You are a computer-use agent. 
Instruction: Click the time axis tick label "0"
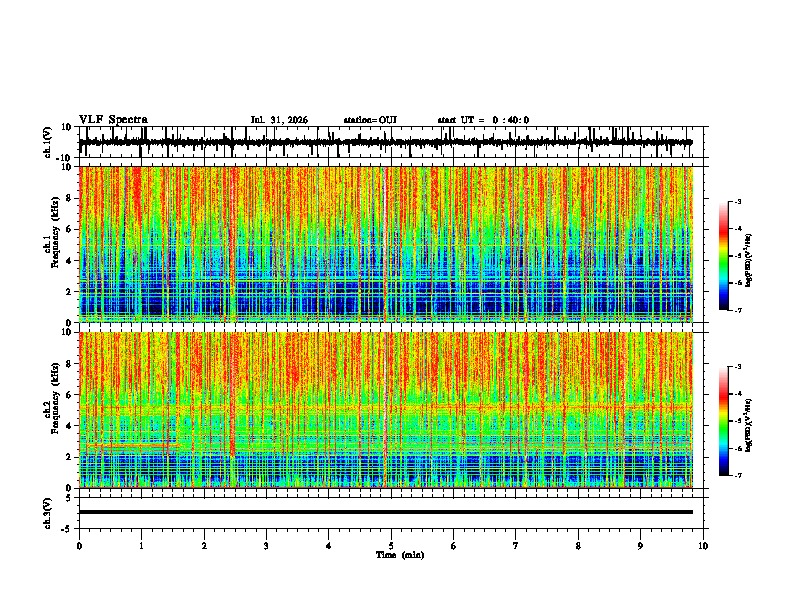click(x=79, y=546)
